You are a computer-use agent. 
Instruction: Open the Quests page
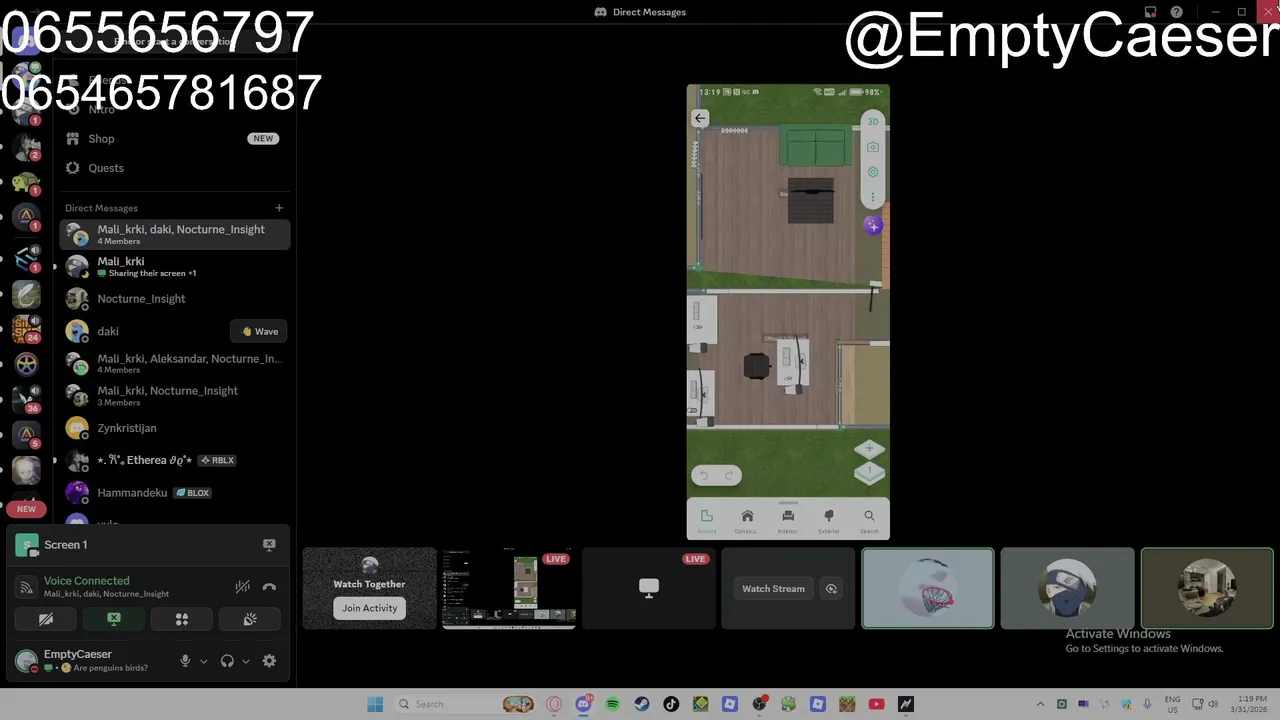click(x=175, y=168)
